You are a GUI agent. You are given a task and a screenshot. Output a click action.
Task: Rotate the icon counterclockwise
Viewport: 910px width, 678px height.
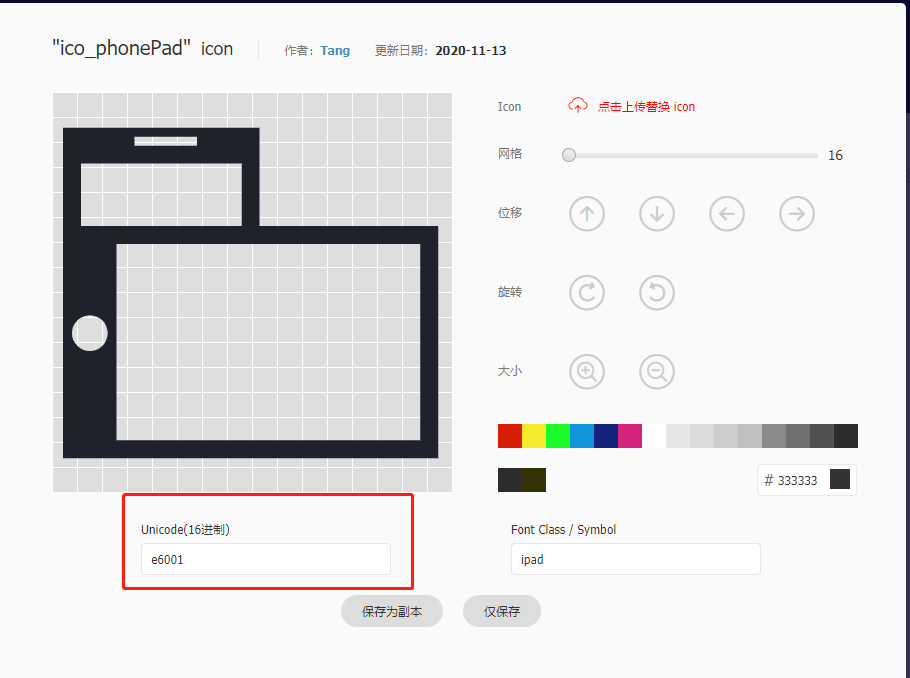pos(657,292)
